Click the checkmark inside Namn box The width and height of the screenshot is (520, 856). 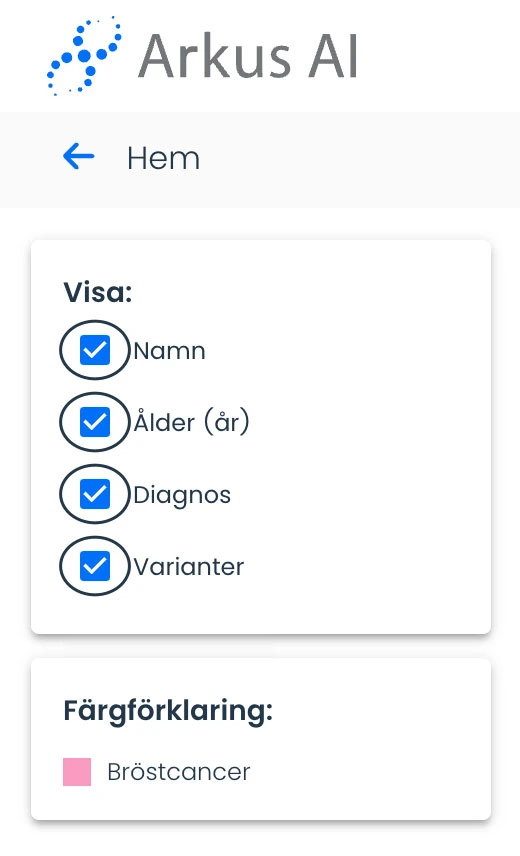tap(95, 350)
